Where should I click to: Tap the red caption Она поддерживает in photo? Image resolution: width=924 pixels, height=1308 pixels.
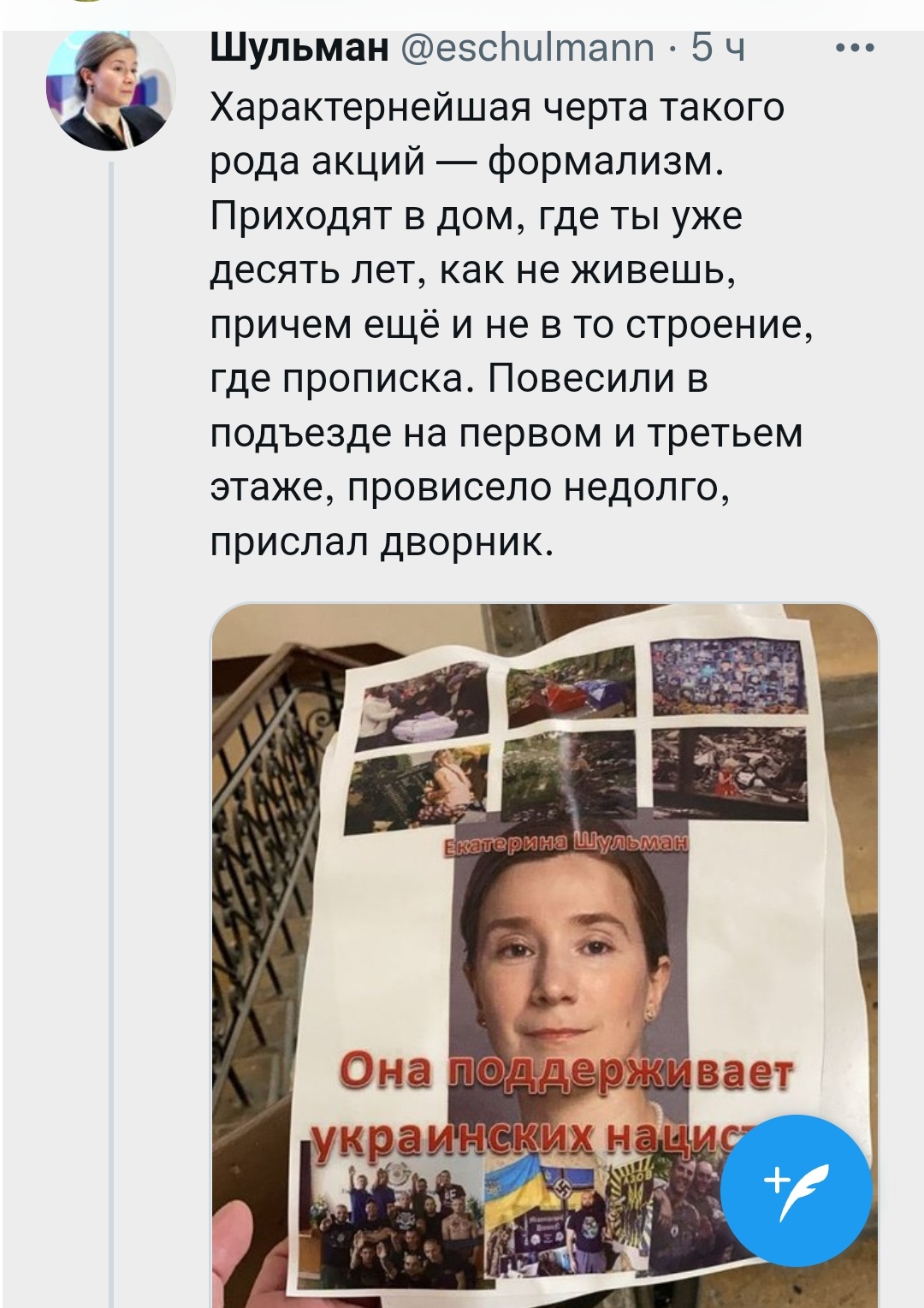click(566, 1075)
